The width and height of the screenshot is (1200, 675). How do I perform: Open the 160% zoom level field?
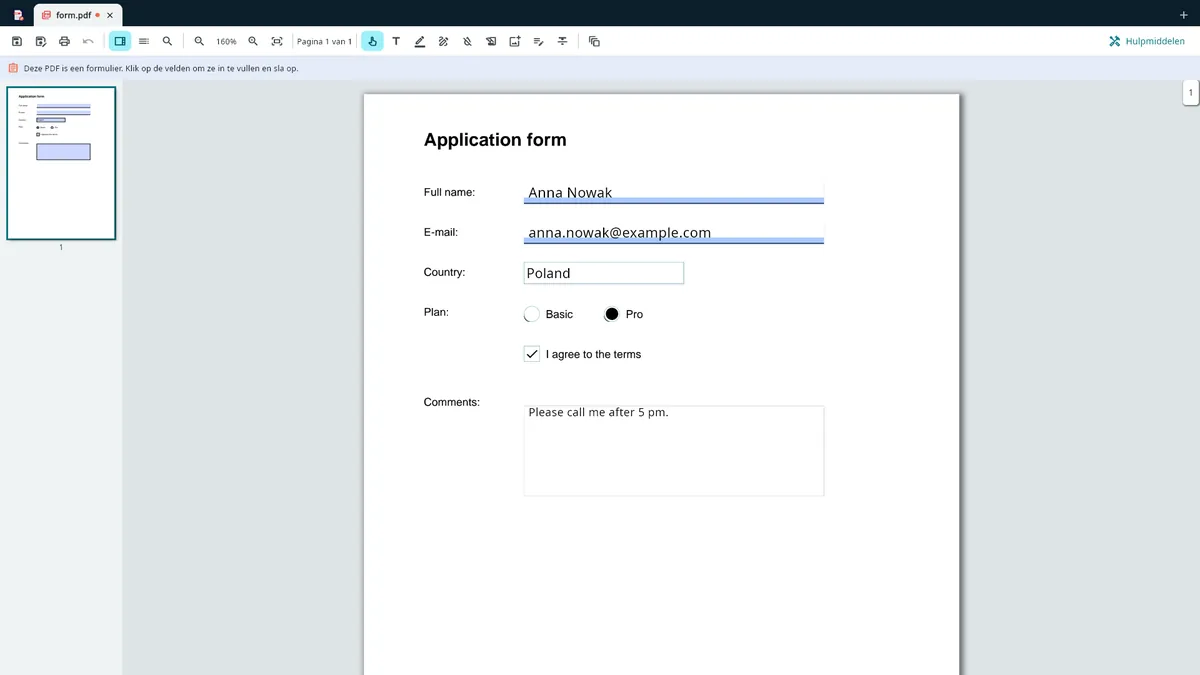pyautogui.click(x=226, y=41)
